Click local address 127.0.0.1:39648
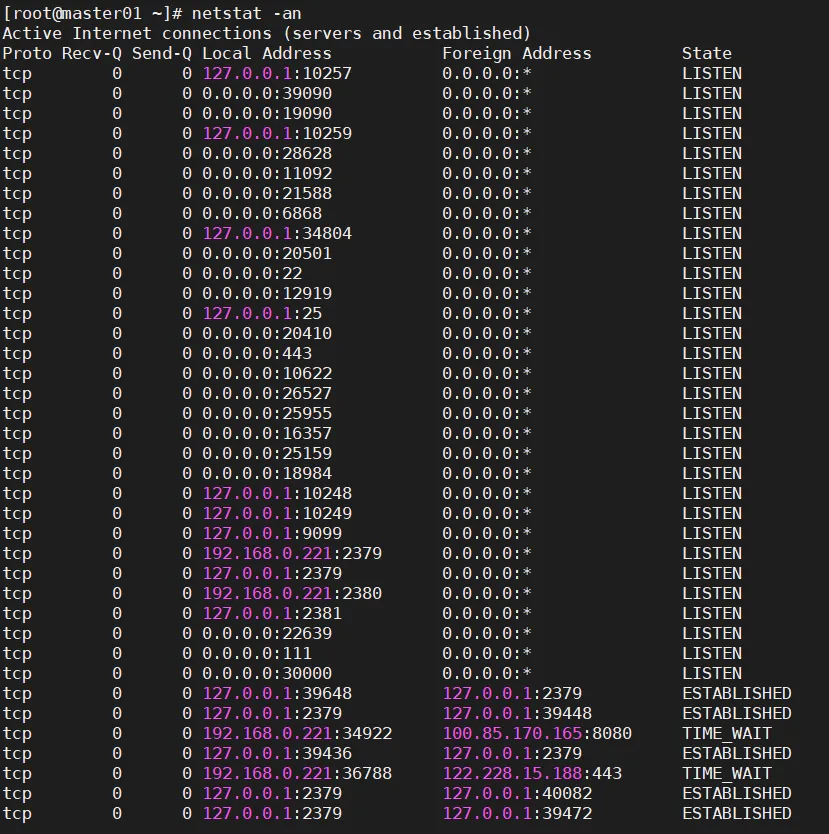 (x=277, y=694)
